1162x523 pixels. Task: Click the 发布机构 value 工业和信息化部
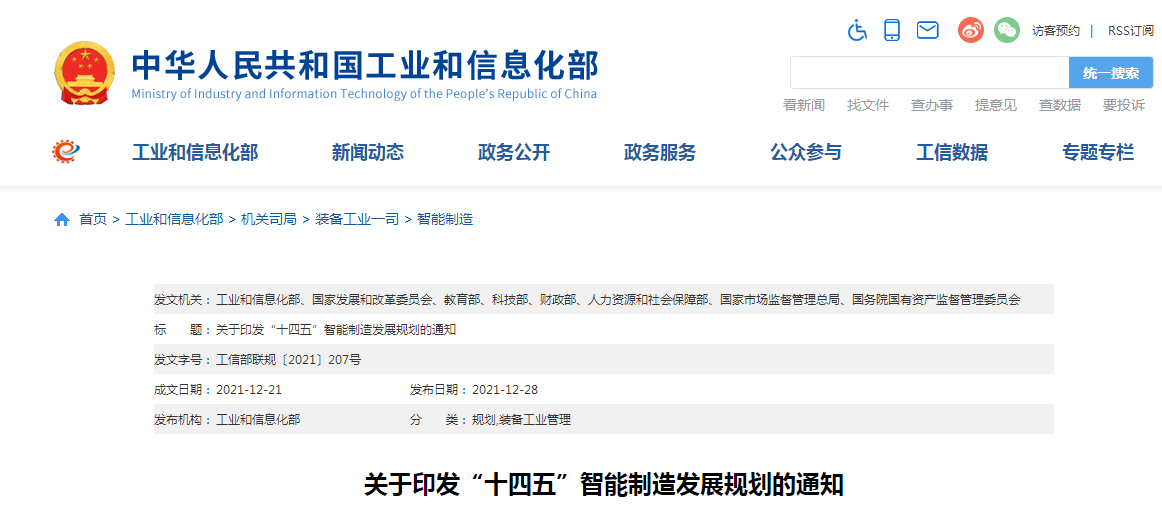click(258, 420)
